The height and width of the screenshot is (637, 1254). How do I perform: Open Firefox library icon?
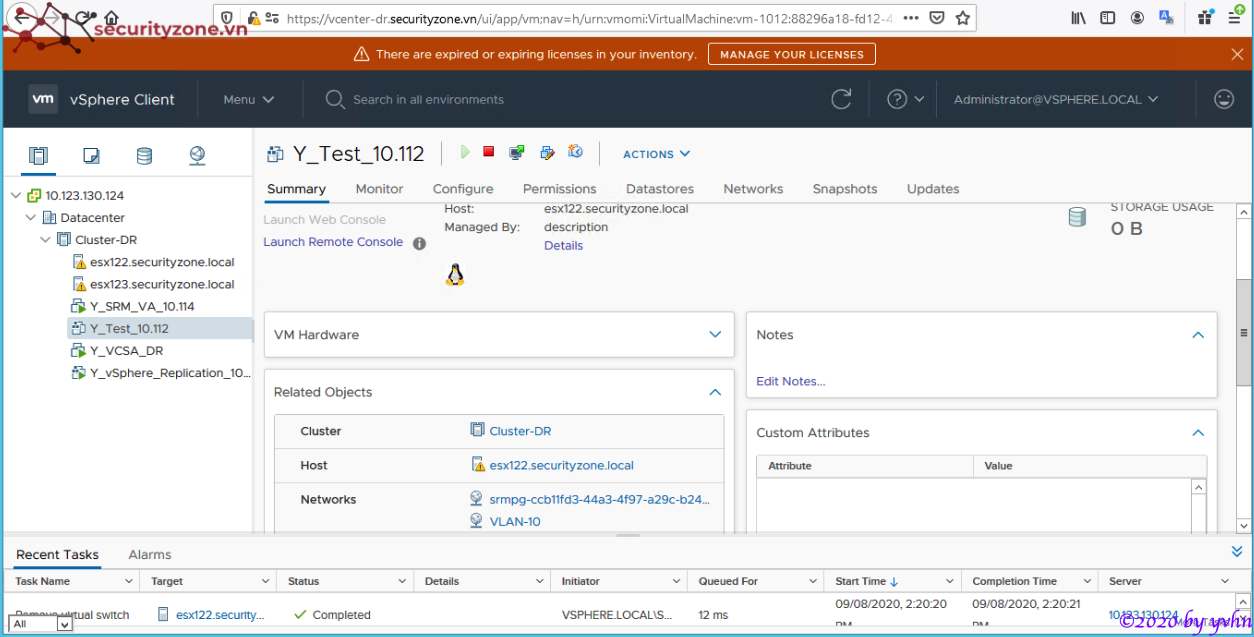pos(1078,18)
